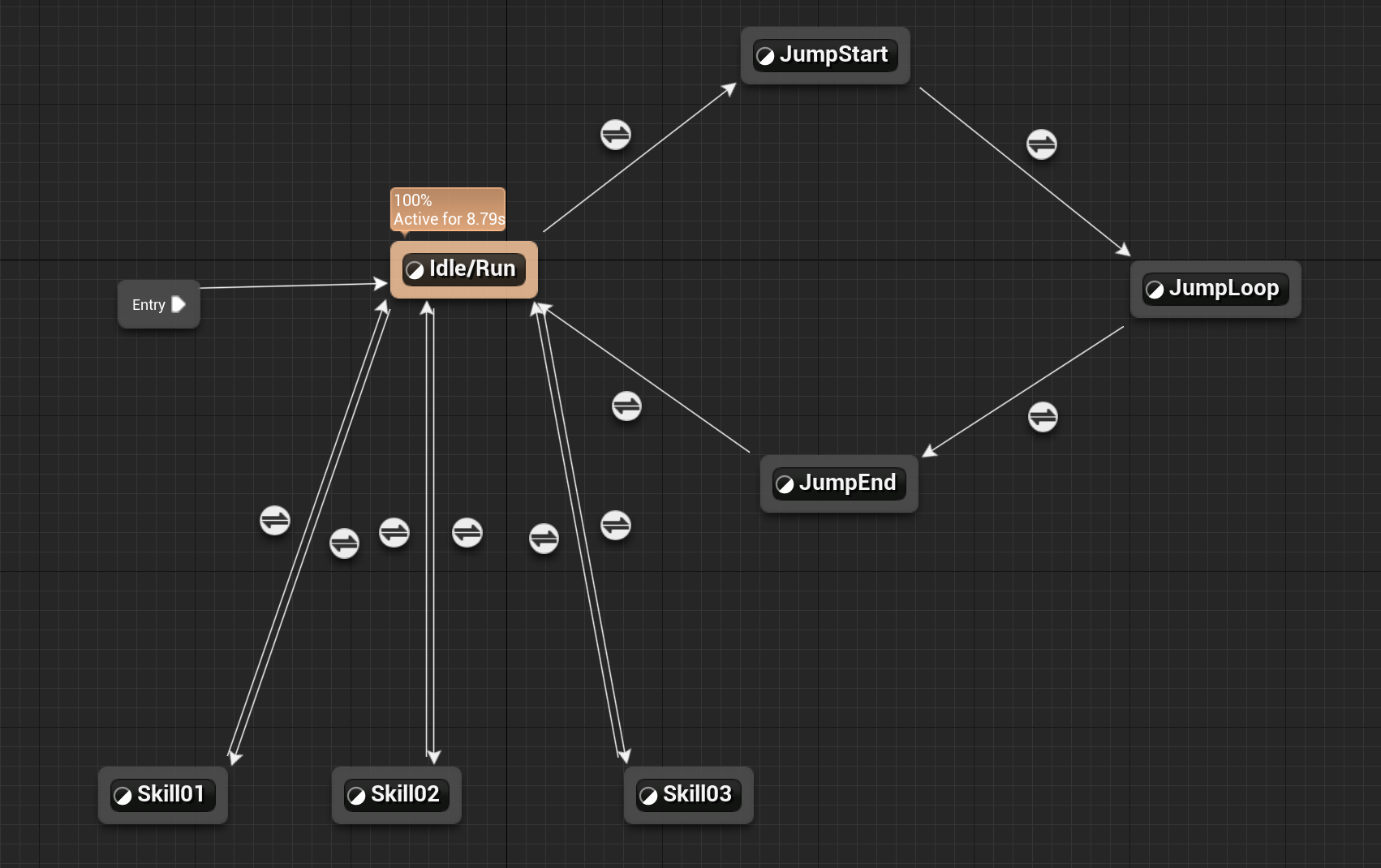Click the JumpEnd state node

coord(838,483)
